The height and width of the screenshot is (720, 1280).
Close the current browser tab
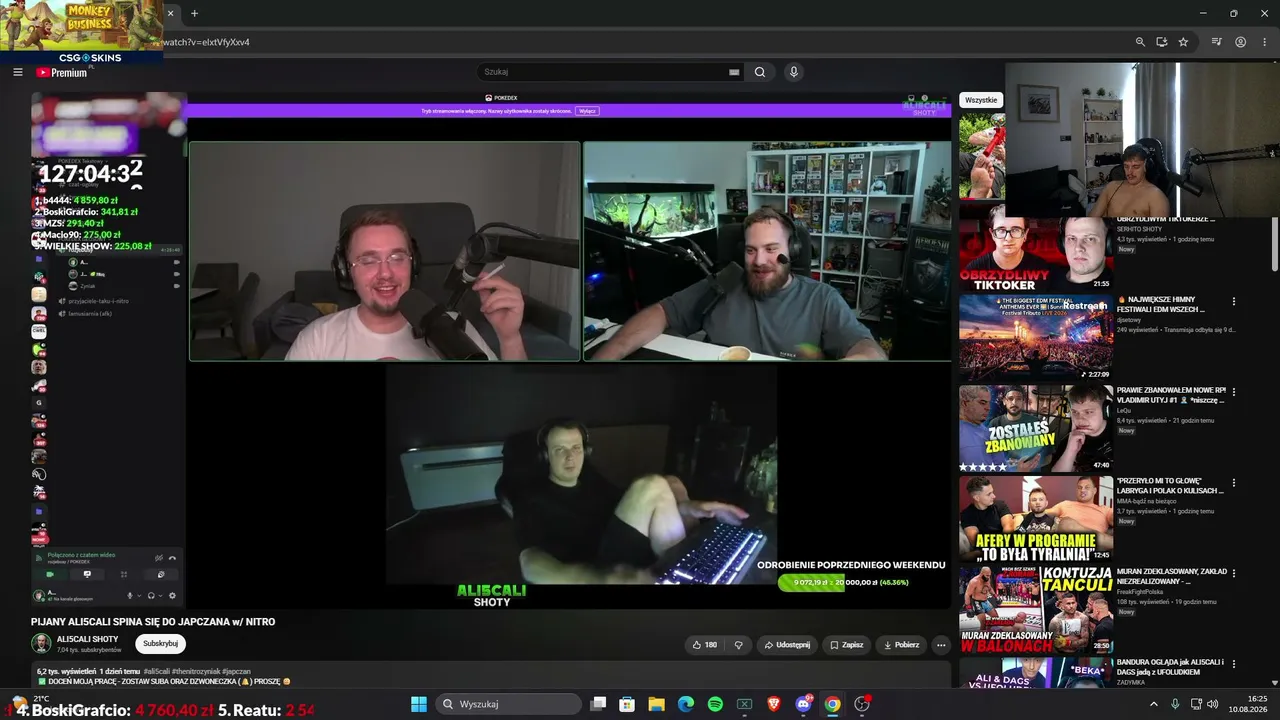(170, 13)
